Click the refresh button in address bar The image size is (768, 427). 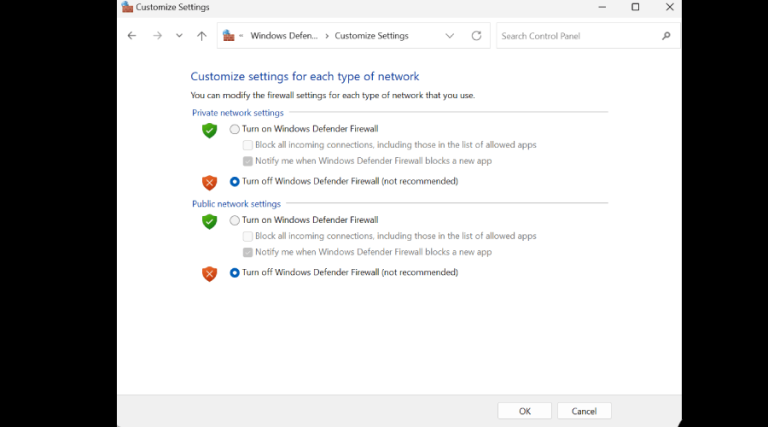[476, 36]
